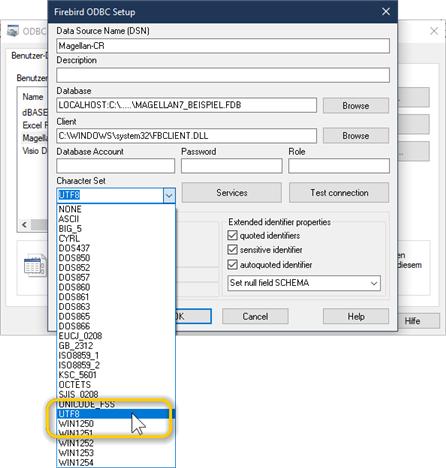Select DOS860 character set
This screenshot has height=468, width=446.
(116, 287)
